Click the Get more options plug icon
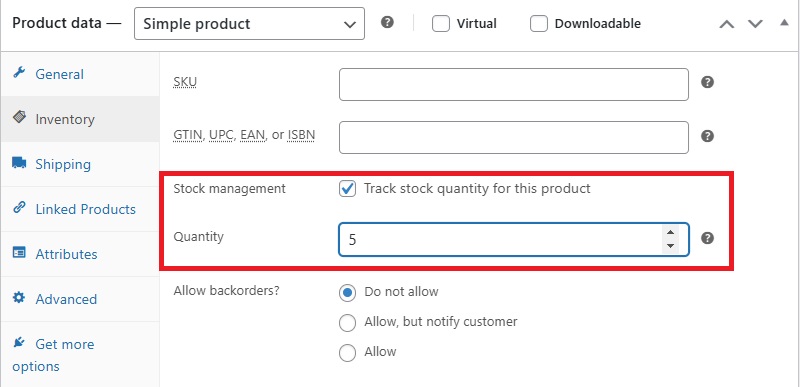 coord(19,342)
